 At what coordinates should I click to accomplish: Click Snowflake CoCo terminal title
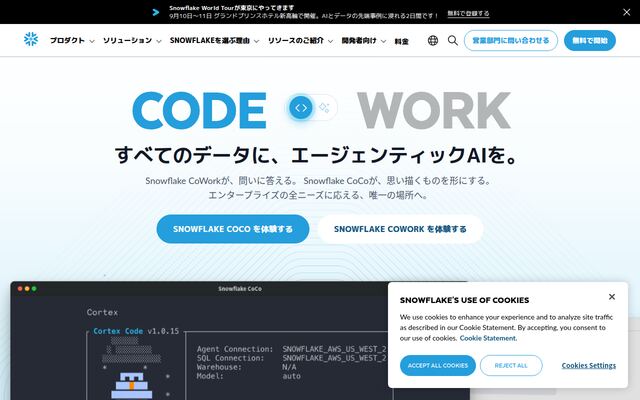(x=240, y=289)
